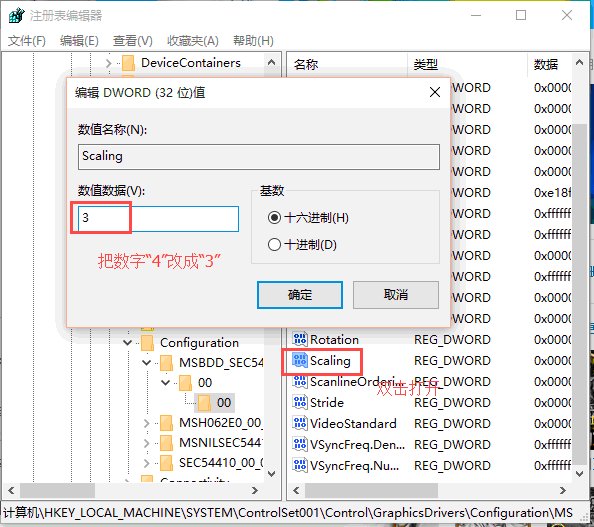The image size is (594, 527).
Task: Click the MSH062E0_00 folder icon
Action: point(166,423)
